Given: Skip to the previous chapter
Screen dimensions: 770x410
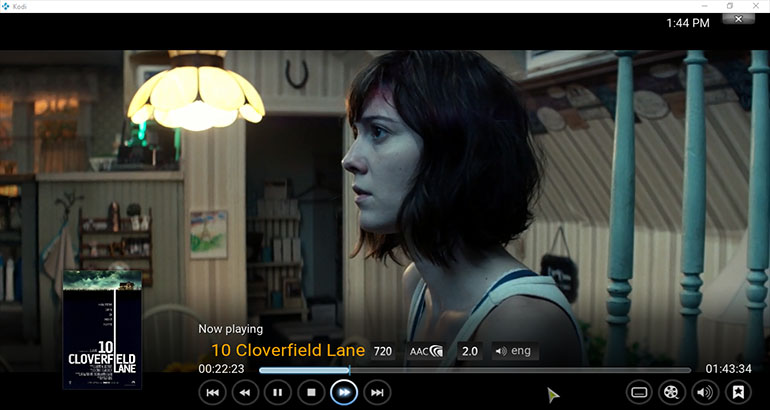Looking at the screenshot, I should pyautogui.click(x=212, y=392).
